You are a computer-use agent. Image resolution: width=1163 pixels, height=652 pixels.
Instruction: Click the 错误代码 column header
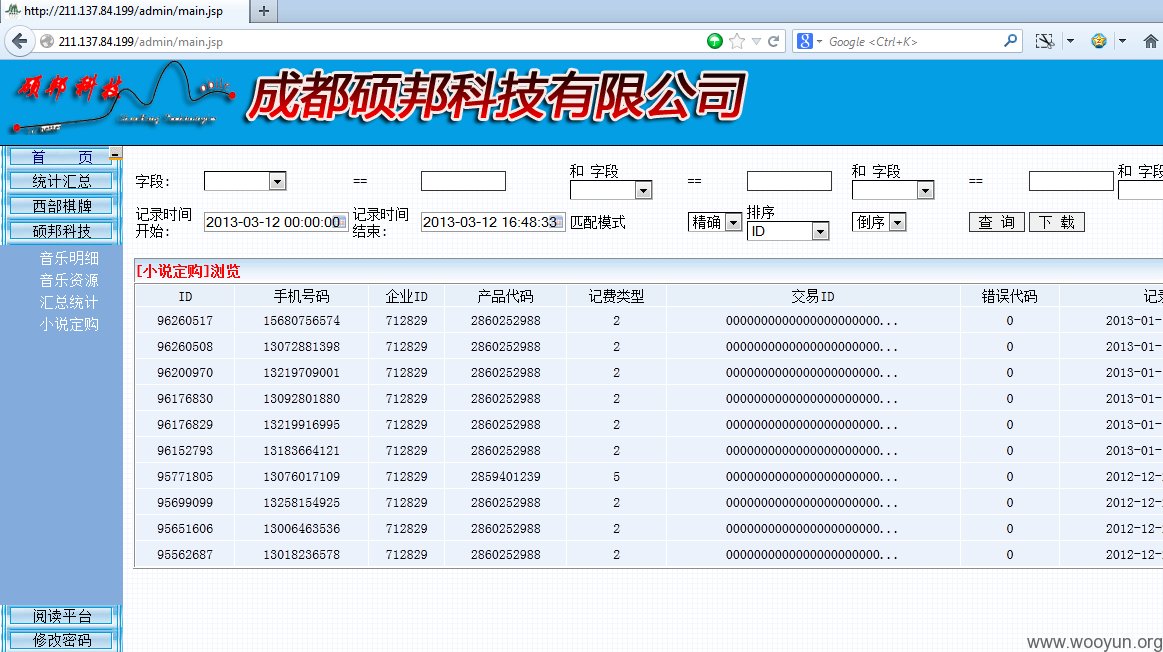click(x=1009, y=297)
